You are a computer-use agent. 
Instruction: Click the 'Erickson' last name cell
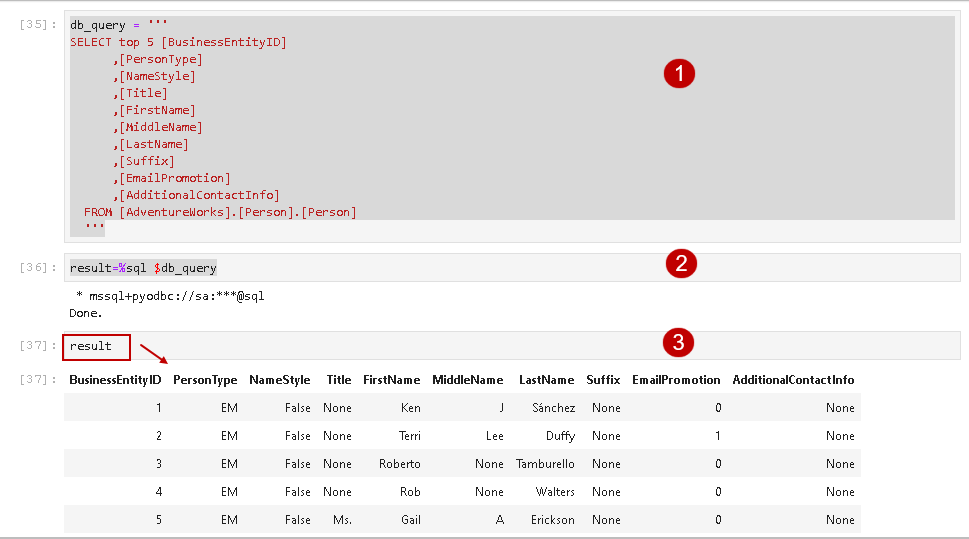[553, 520]
